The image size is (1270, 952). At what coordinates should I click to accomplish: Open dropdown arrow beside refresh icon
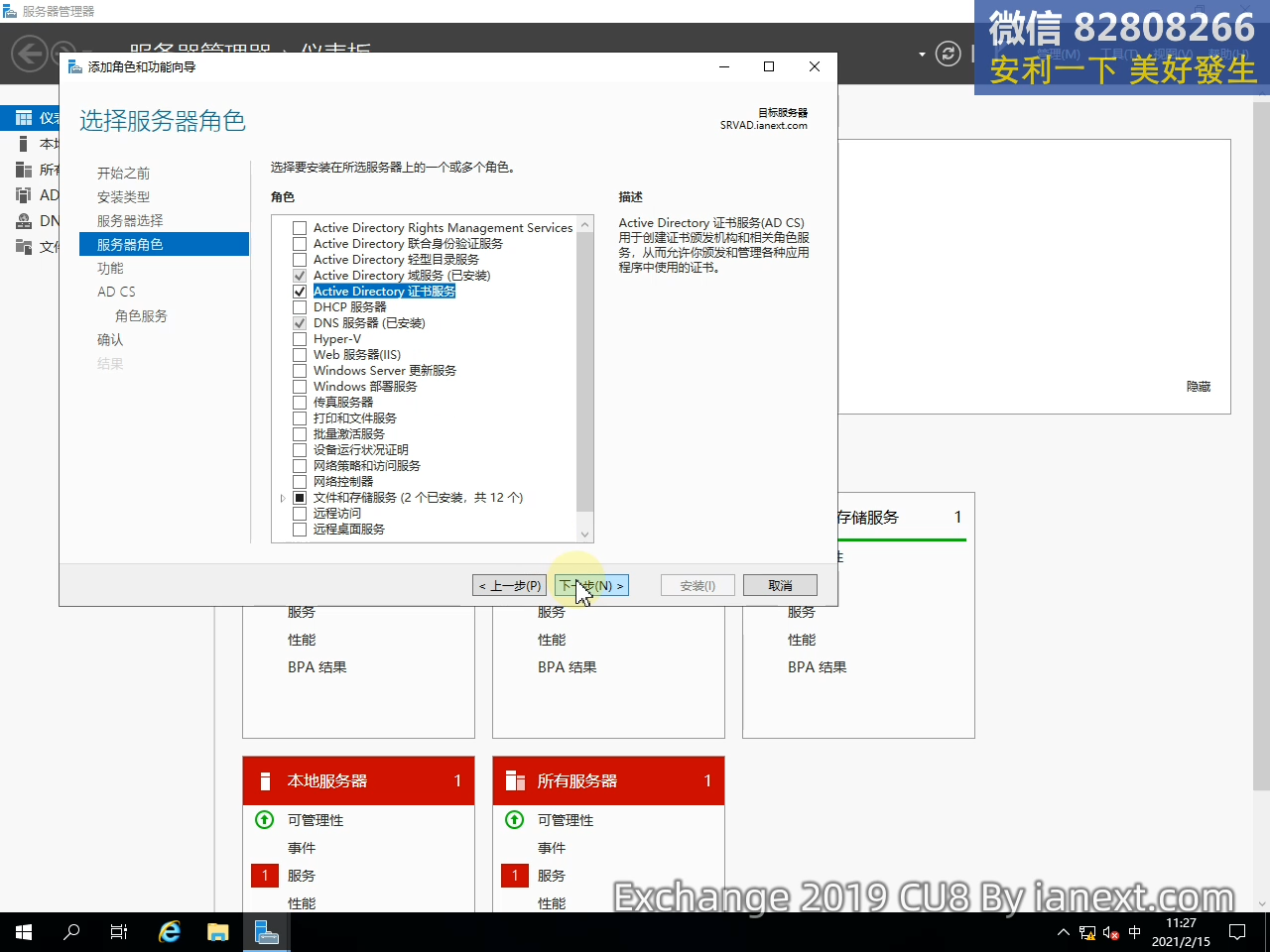(x=922, y=54)
